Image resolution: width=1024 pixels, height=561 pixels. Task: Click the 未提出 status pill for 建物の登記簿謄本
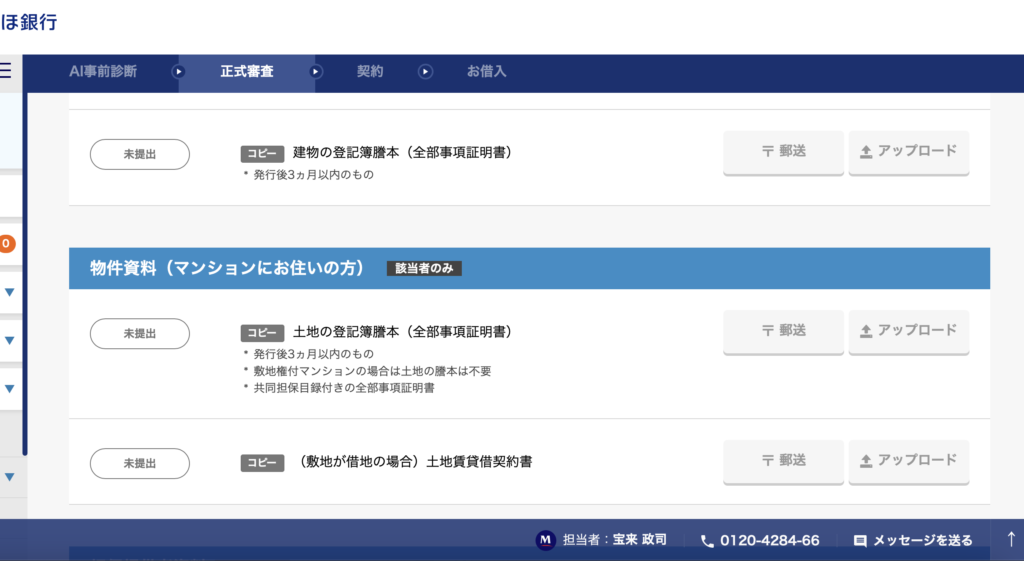pos(140,154)
